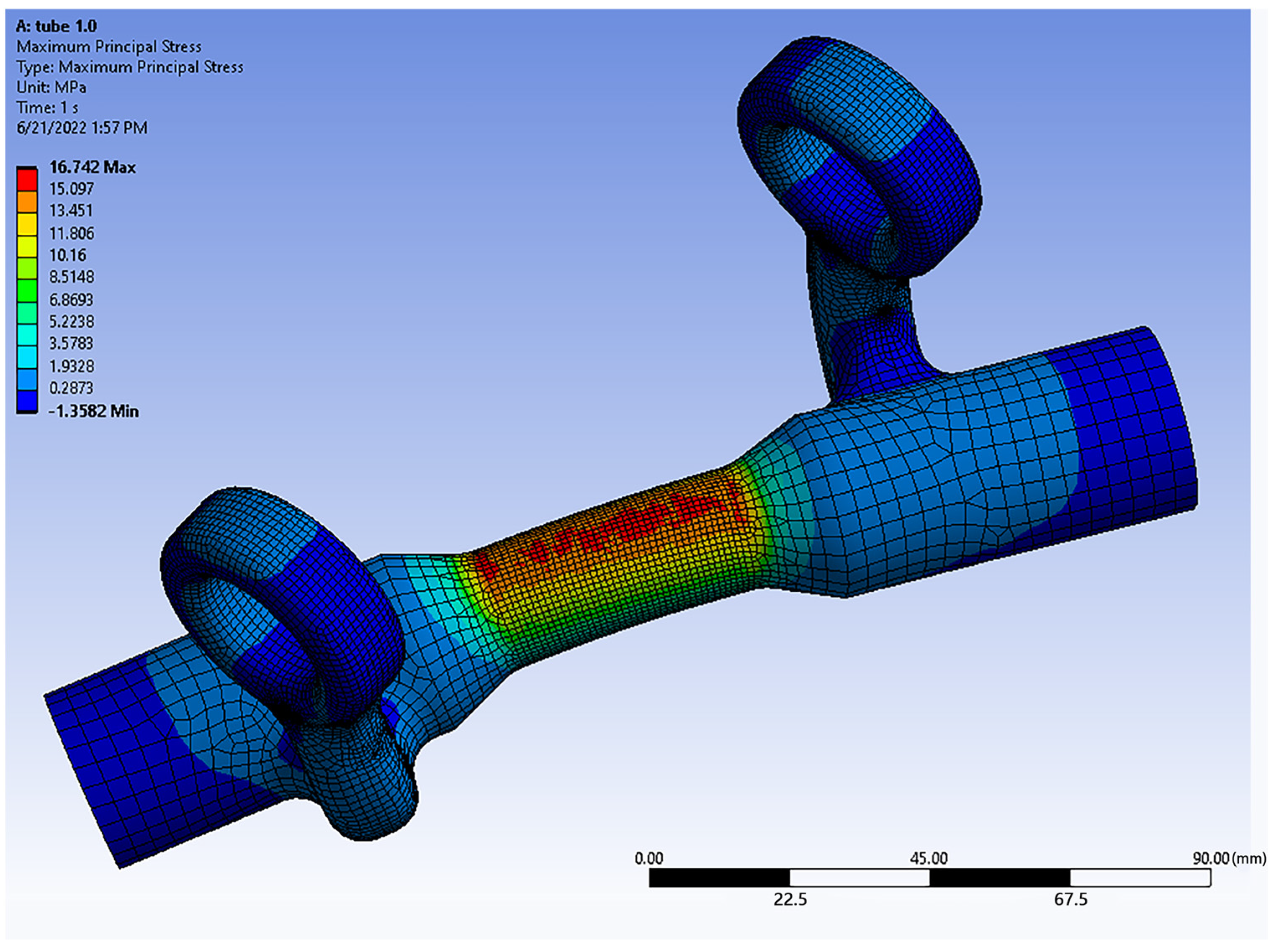Image resolution: width=1279 pixels, height=952 pixels.
Task: Click the orange legend color band
Action: point(26,202)
